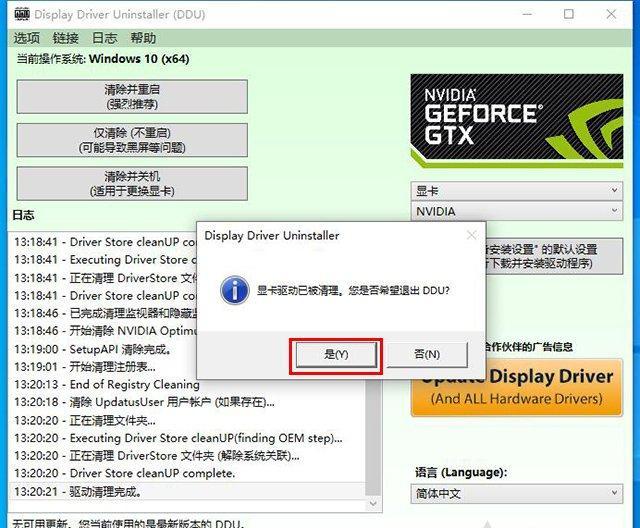Click the 语言 (Language): label
This screenshot has height=528, width=640.
tap(461, 473)
